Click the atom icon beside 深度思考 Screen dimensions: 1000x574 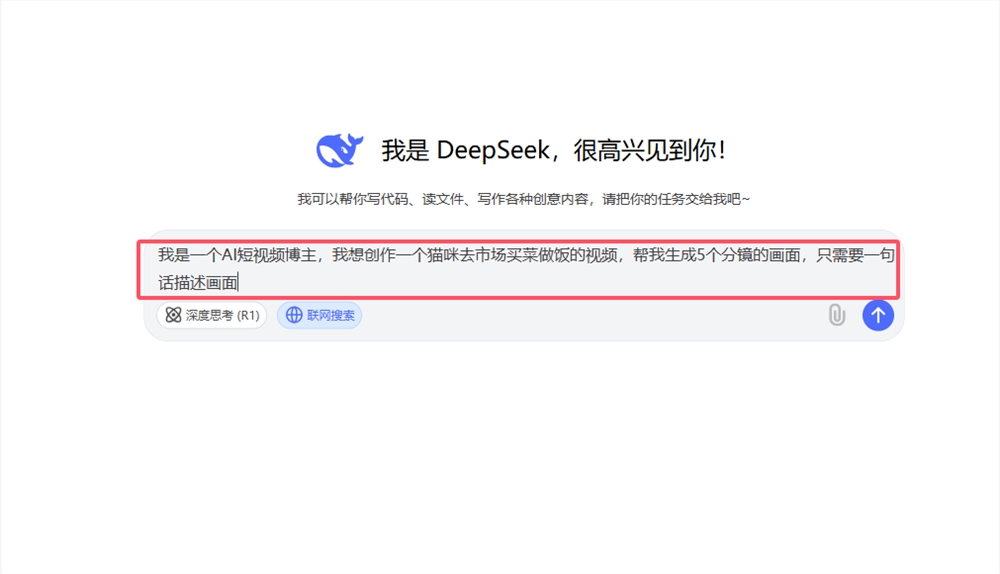click(x=173, y=315)
